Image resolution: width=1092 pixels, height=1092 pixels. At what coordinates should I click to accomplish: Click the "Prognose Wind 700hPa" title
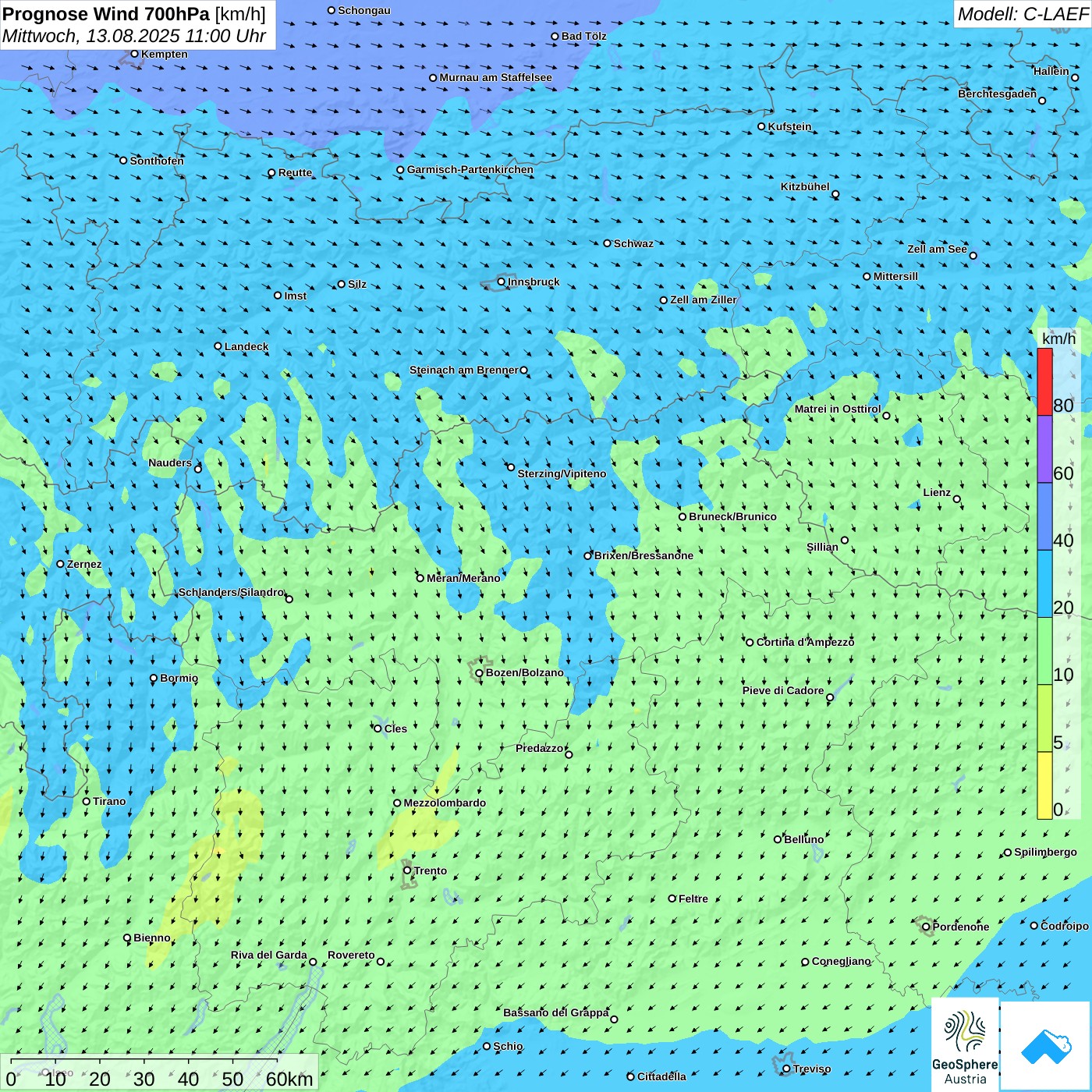click(x=106, y=14)
